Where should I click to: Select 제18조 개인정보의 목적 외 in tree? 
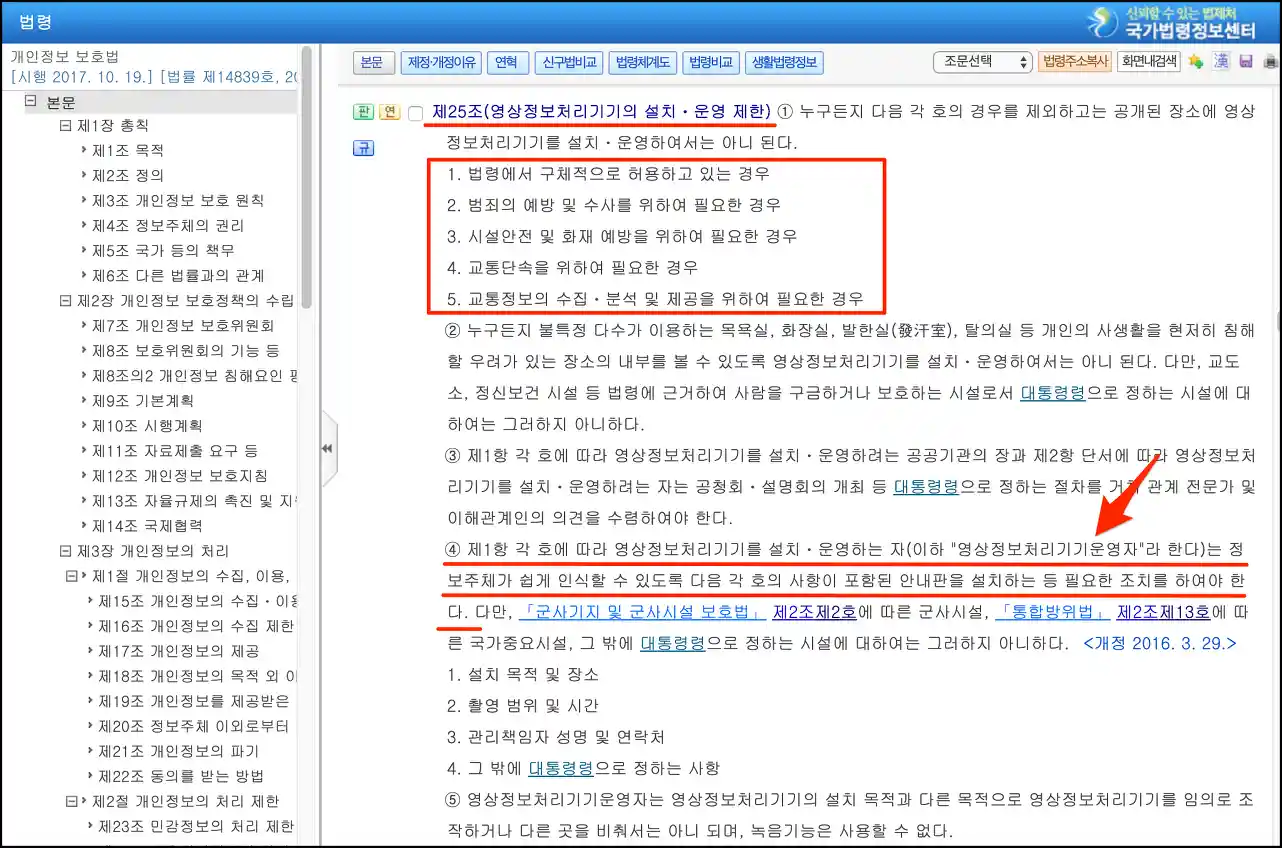198,676
